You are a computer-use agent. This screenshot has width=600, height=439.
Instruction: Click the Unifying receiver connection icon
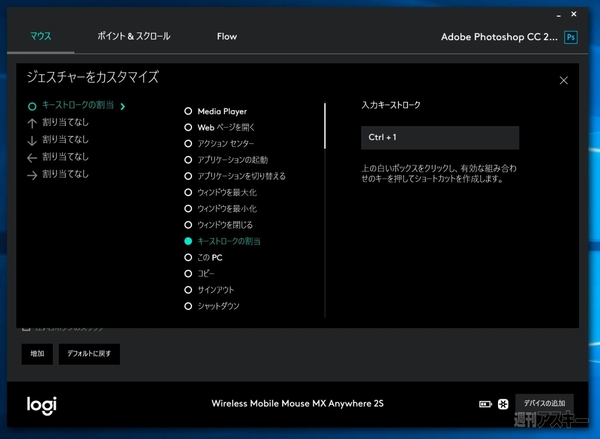pyautogui.click(x=503, y=404)
